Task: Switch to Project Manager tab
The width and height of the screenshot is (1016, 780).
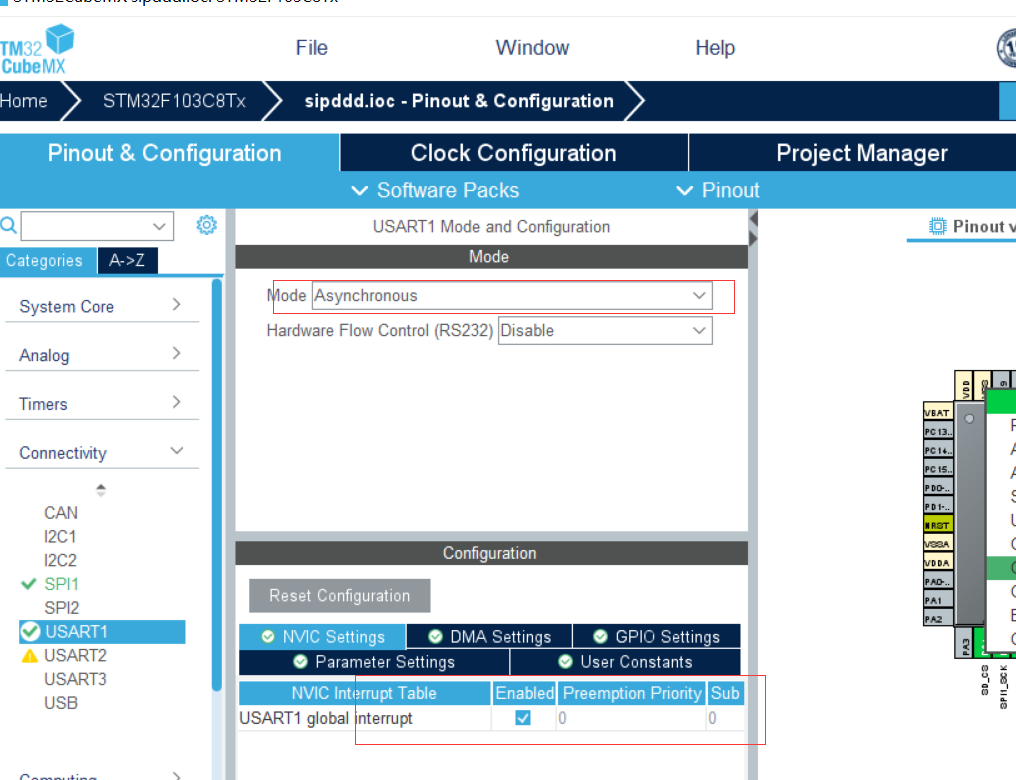Action: coord(862,153)
